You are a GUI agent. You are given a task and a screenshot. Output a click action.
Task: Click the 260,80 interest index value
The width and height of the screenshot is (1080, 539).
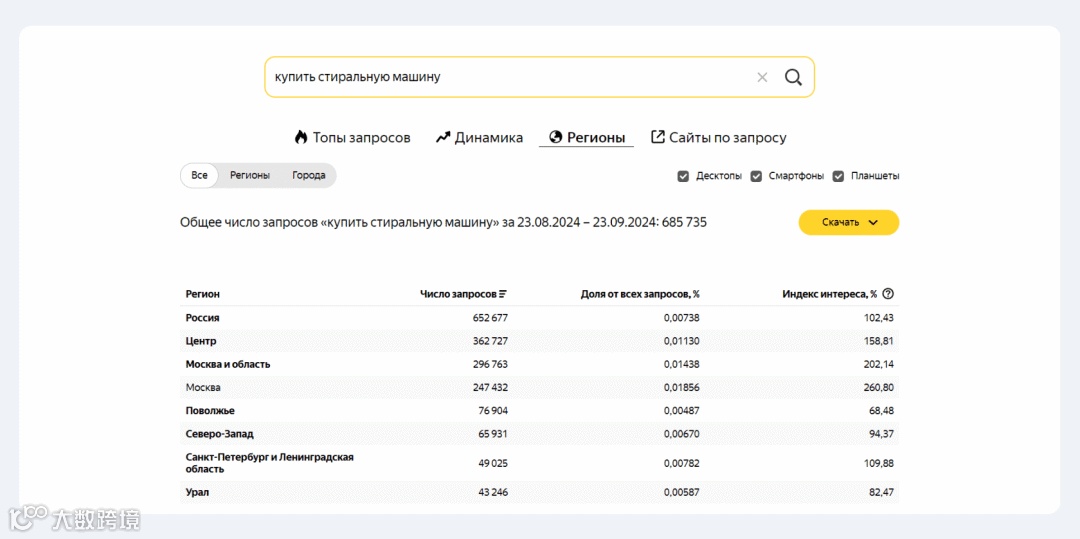click(879, 388)
